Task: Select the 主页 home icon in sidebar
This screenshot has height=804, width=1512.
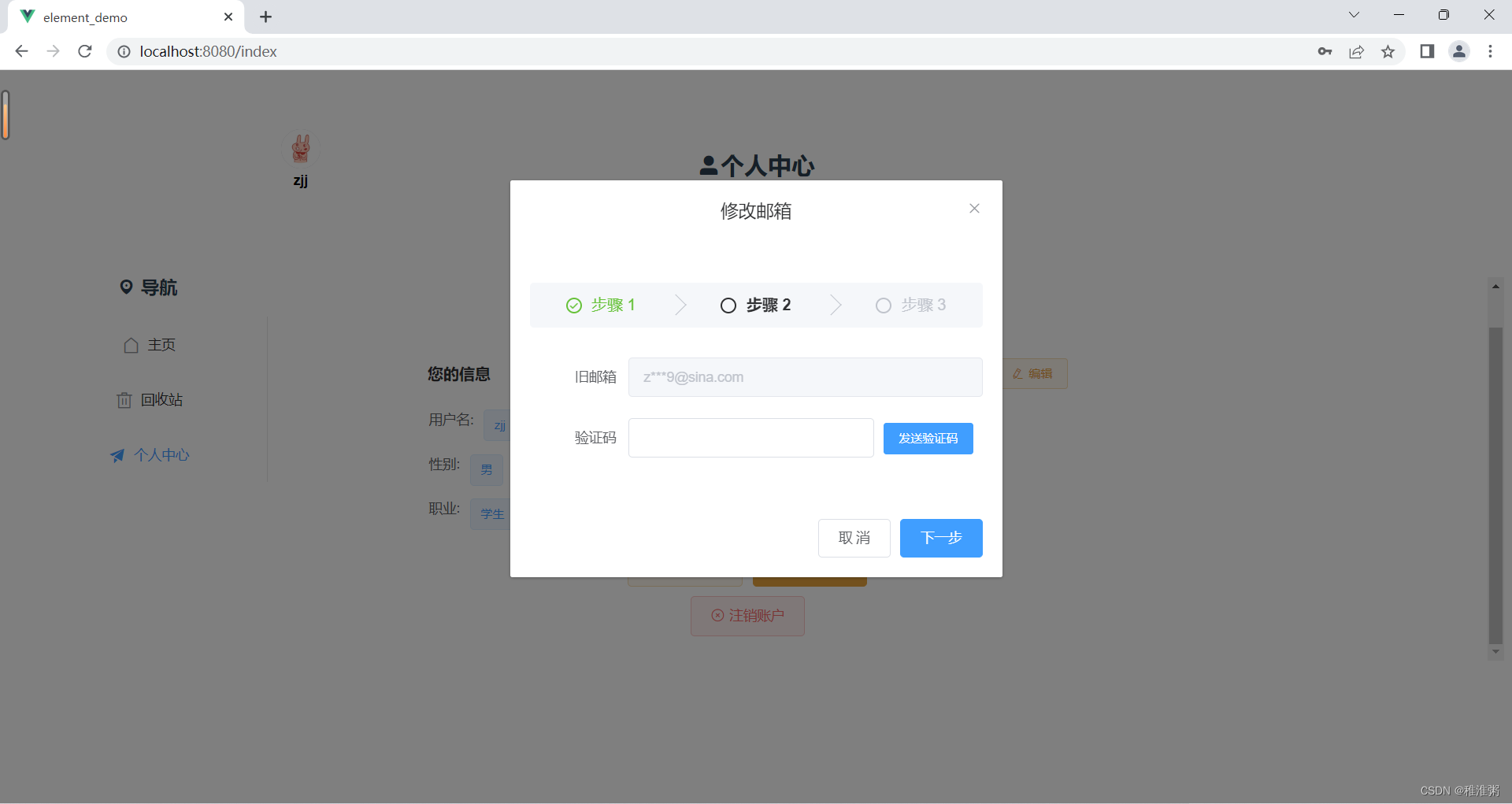Action: point(131,345)
